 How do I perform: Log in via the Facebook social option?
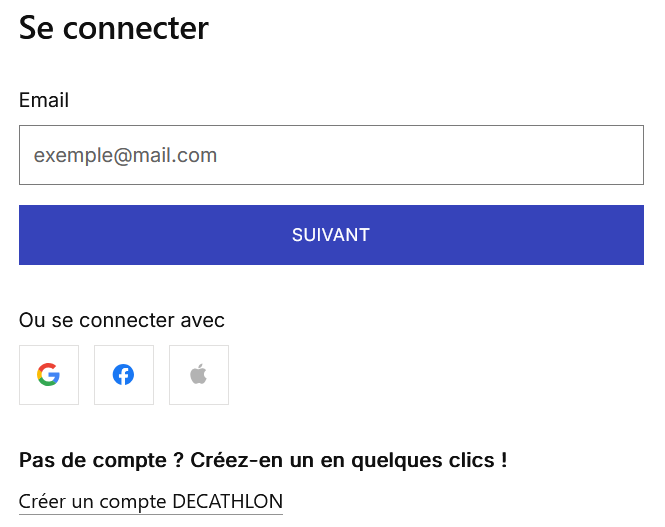124,375
